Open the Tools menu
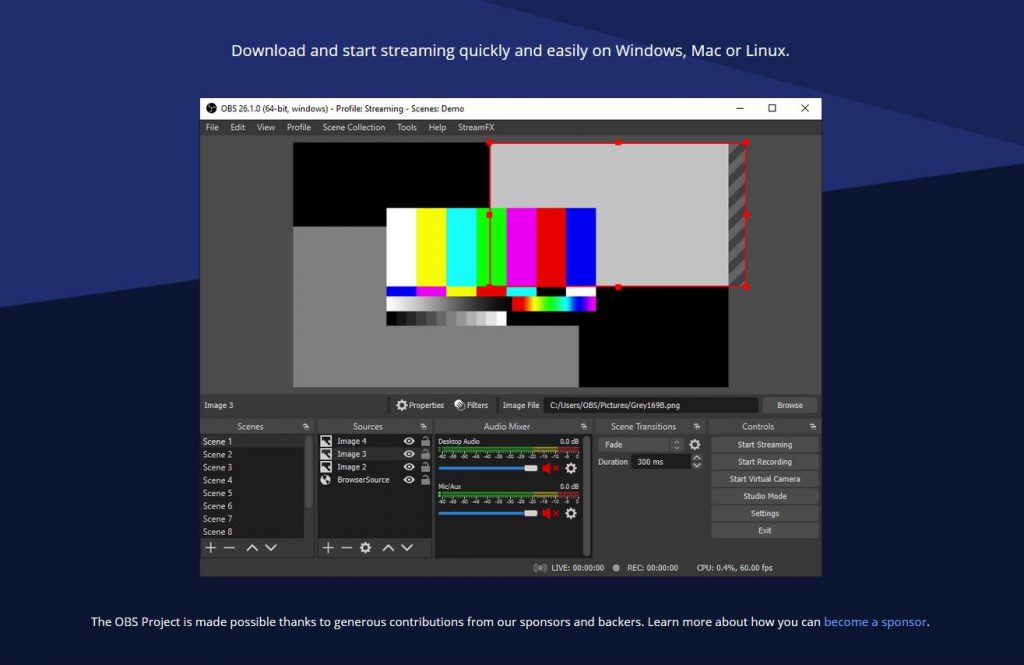 [406, 127]
